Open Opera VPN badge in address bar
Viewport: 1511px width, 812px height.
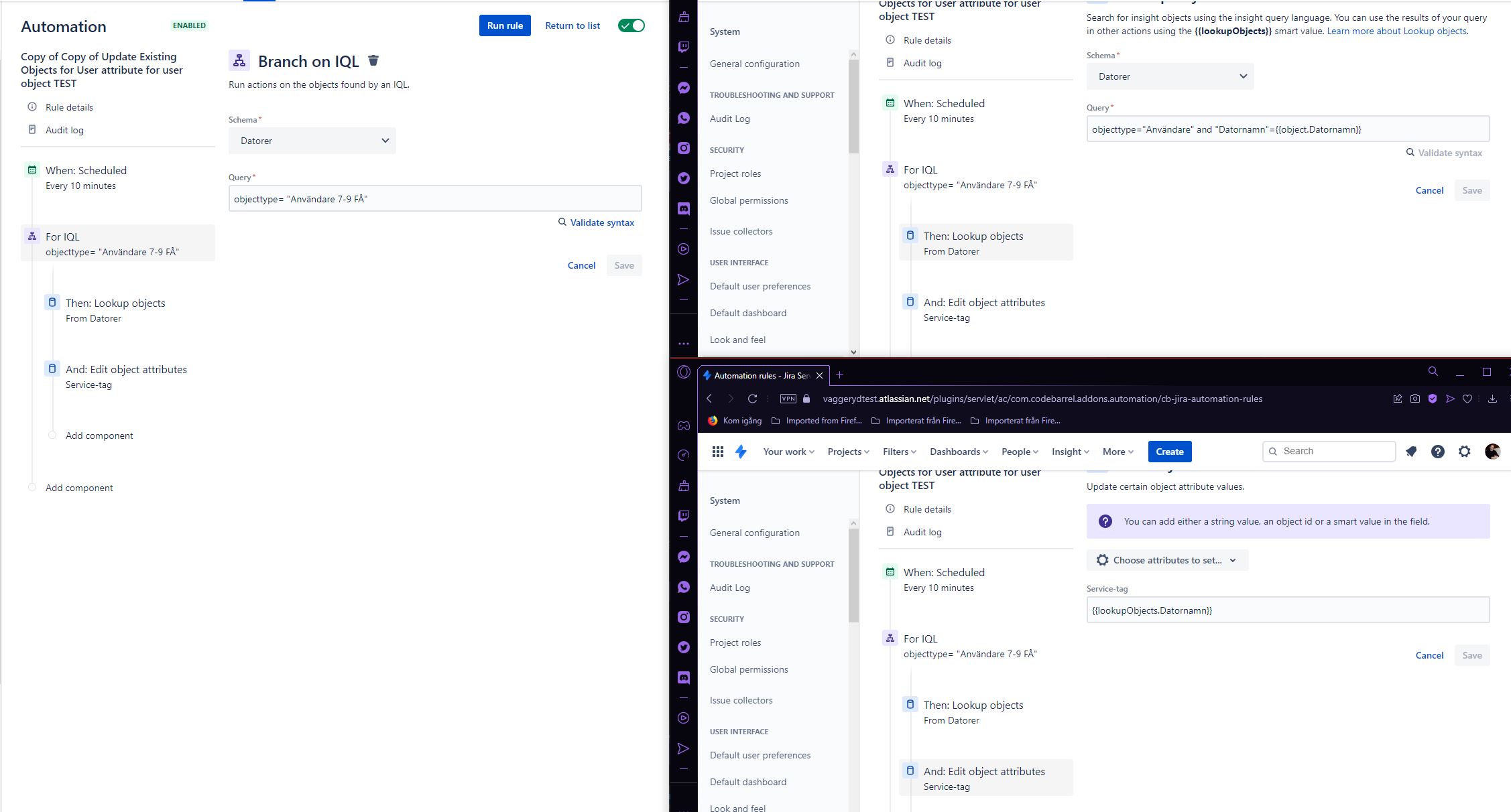pos(788,399)
